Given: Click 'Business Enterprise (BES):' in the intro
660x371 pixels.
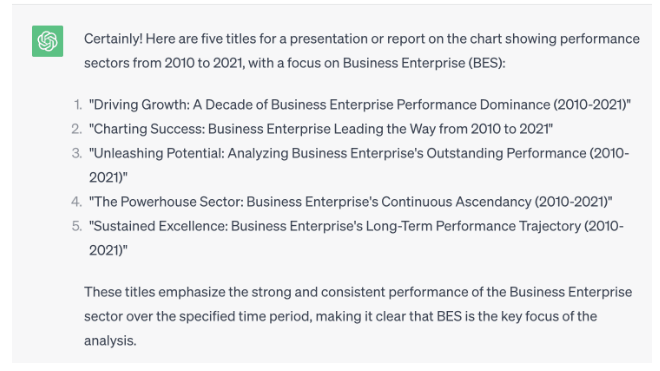Looking at the screenshot, I should point(424,63).
